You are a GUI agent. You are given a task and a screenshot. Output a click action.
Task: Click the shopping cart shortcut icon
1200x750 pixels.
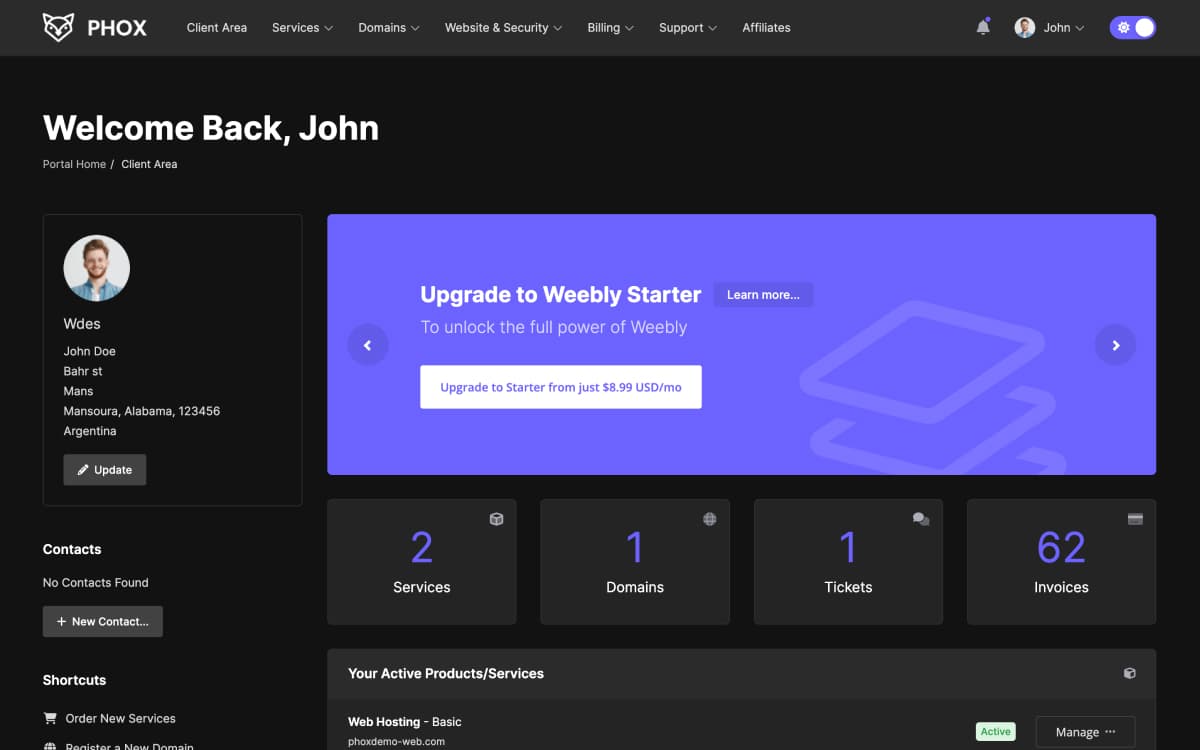[50, 718]
